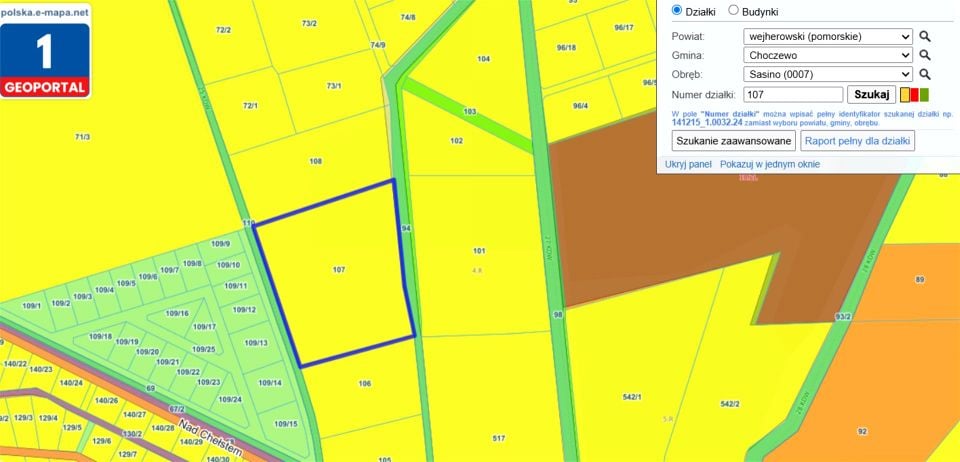The height and width of the screenshot is (462, 960).
Task: Click the Szukaj button
Action: point(871,95)
